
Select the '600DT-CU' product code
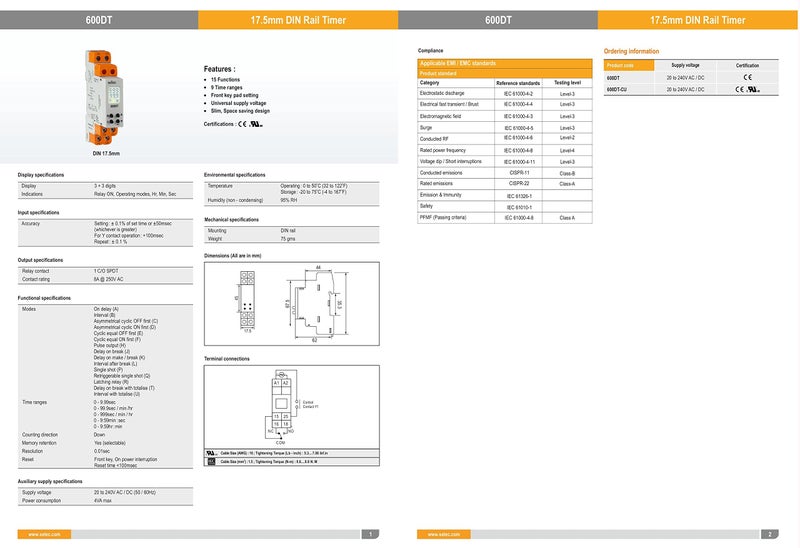click(x=616, y=89)
